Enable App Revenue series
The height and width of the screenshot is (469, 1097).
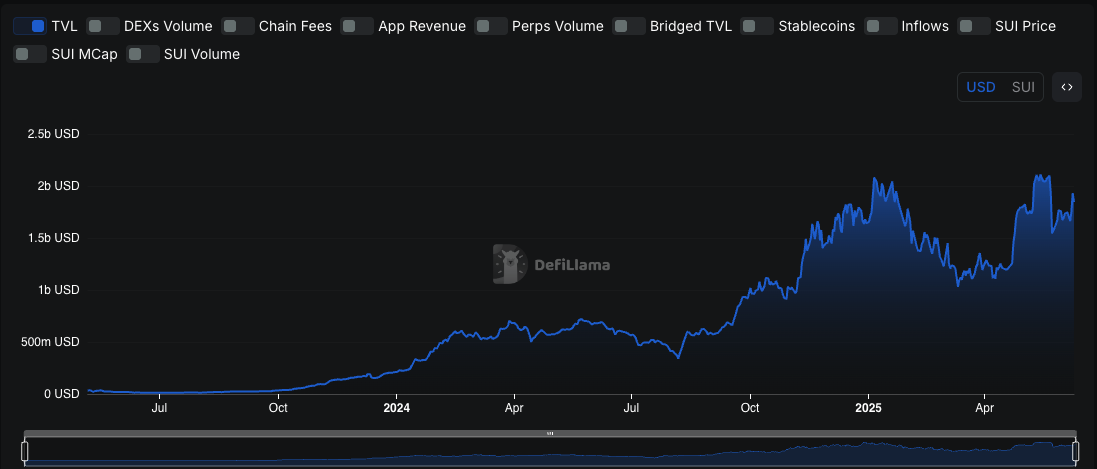pyautogui.click(x=358, y=26)
